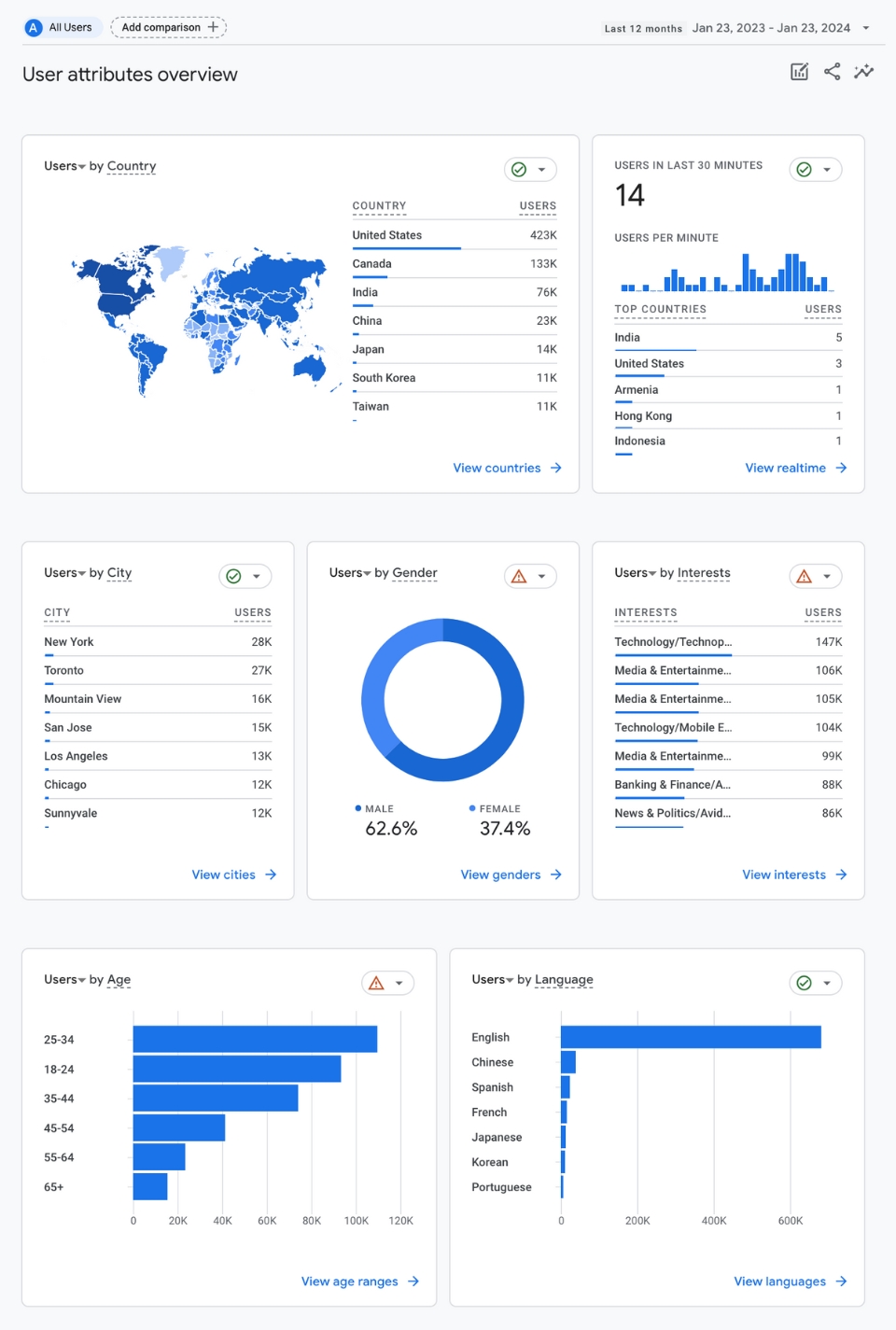Open the View countries link
The height and width of the screenshot is (1330, 896).
coord(507,468)
